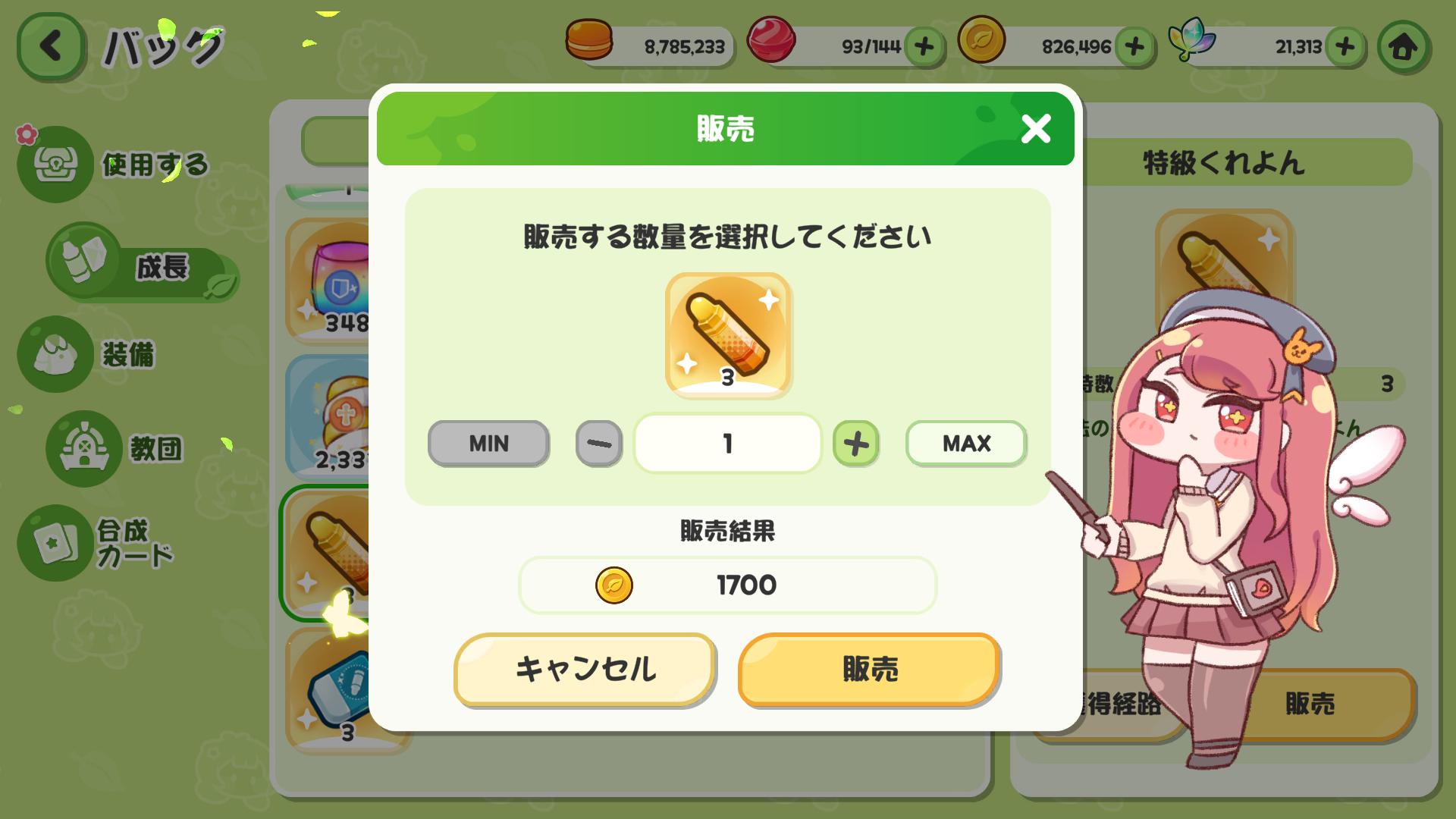Set quantity to MIN
Viewport: 1456px width, 819px height.
click(x=488, y=444)
